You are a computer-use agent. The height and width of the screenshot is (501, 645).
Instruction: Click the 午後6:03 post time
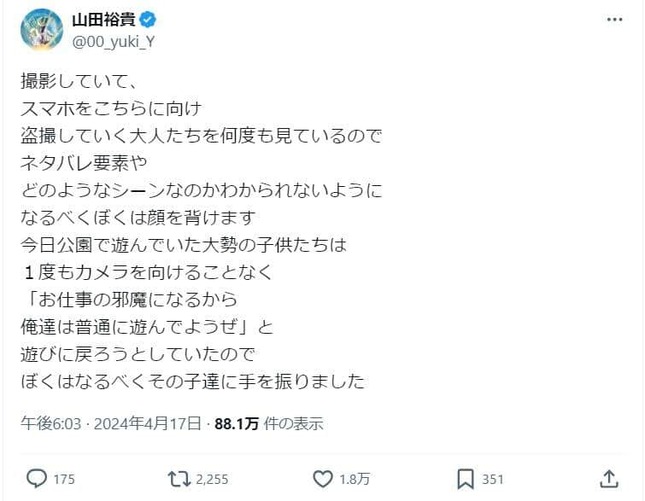click(46, 423)
